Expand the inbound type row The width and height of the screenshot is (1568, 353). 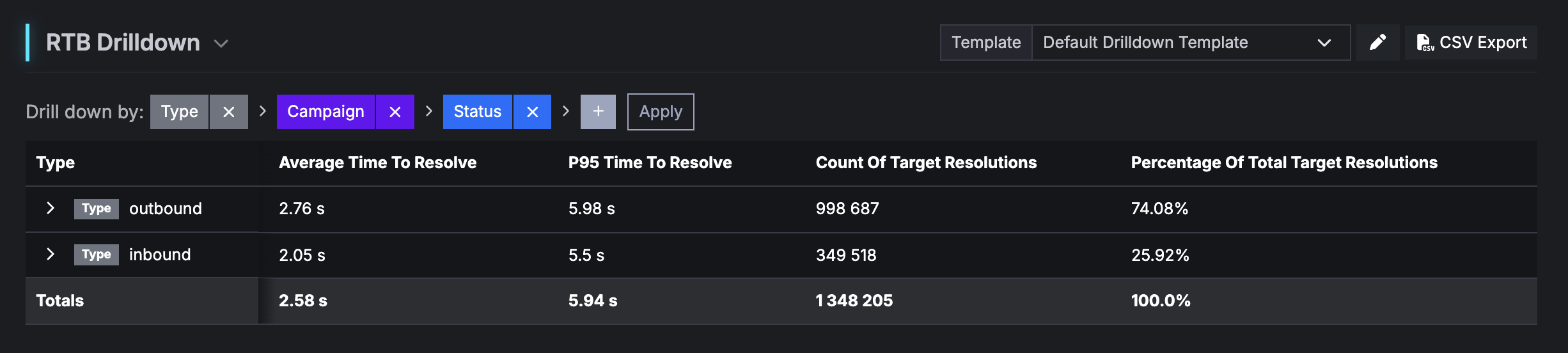point(51,255)
